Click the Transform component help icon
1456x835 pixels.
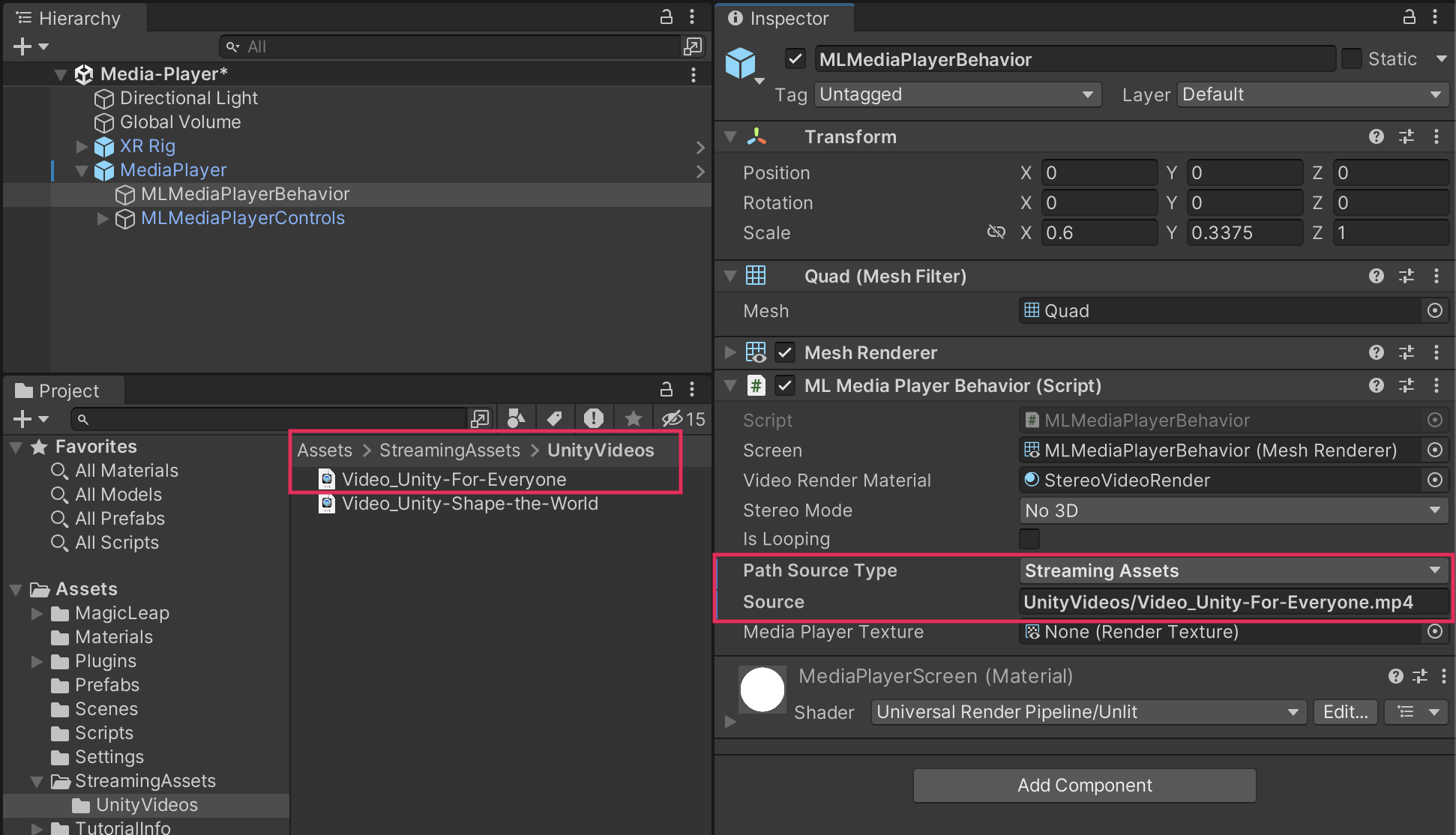[1376, 136]
